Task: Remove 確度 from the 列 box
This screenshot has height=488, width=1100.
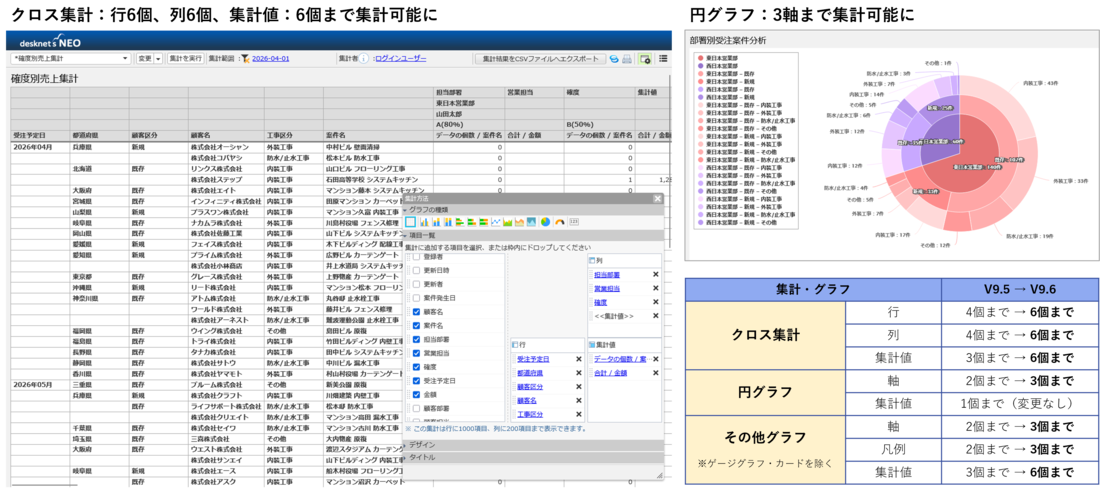Action: tap(656, 301)
